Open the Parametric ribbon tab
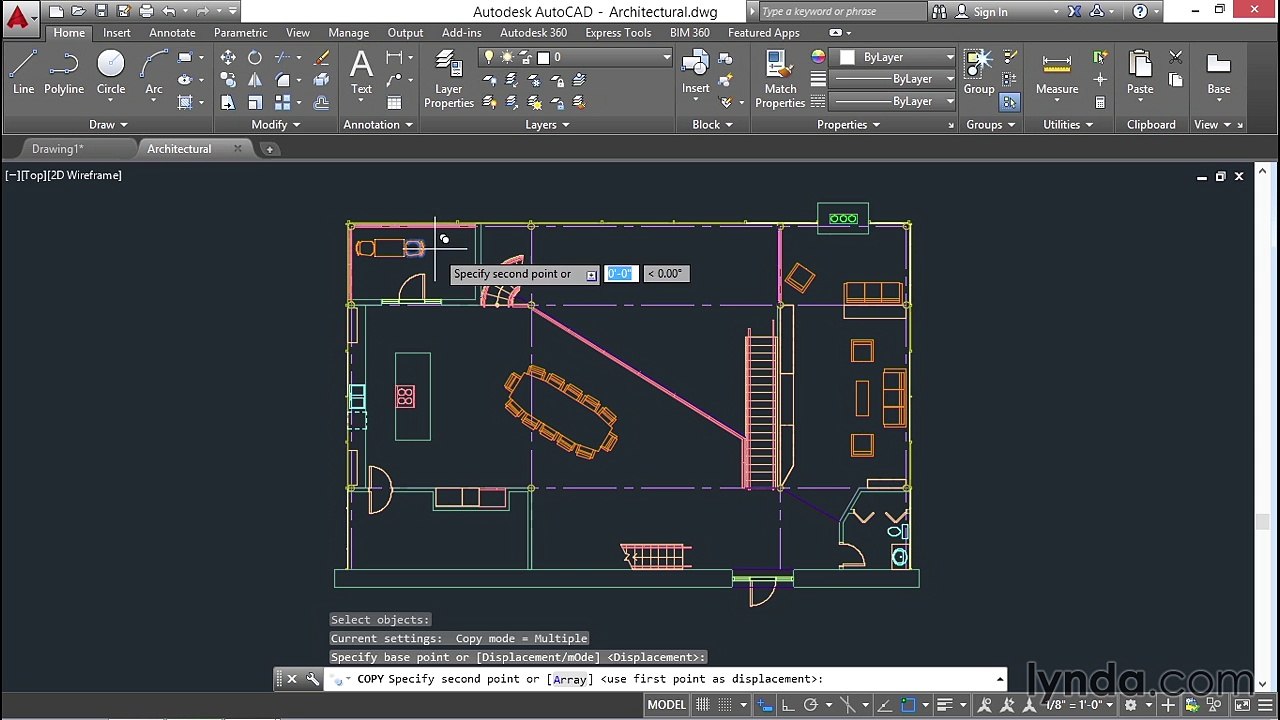Viewport: 1280px width, 720px height. [240, 33]
